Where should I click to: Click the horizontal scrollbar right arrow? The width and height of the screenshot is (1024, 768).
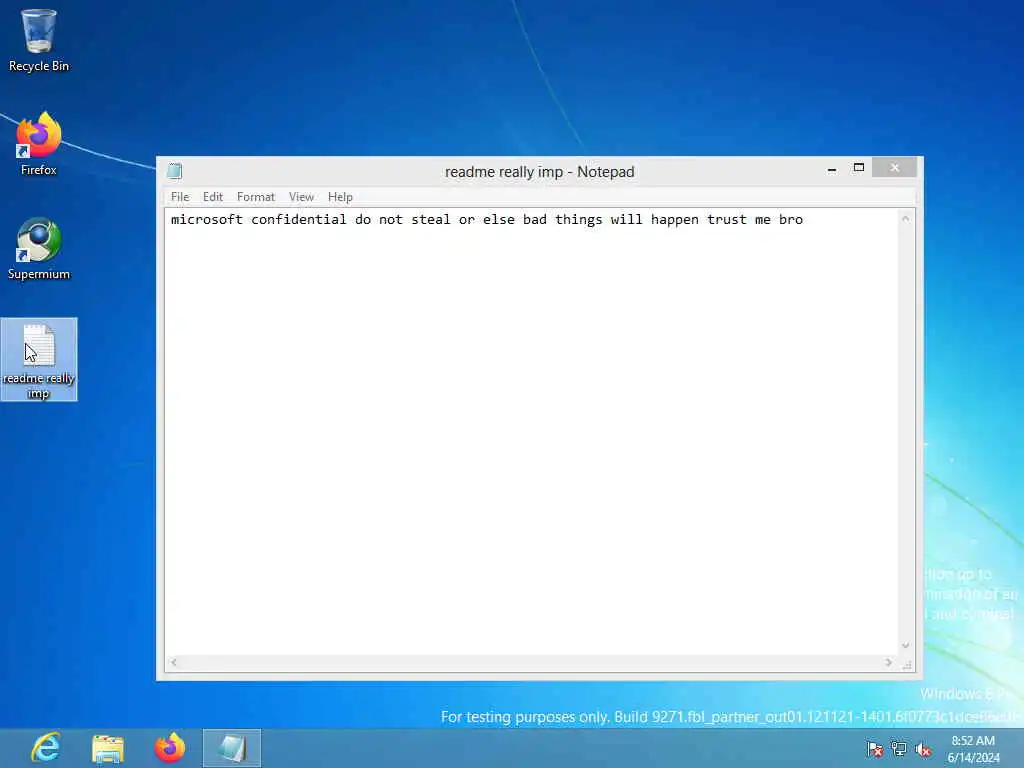889,662
